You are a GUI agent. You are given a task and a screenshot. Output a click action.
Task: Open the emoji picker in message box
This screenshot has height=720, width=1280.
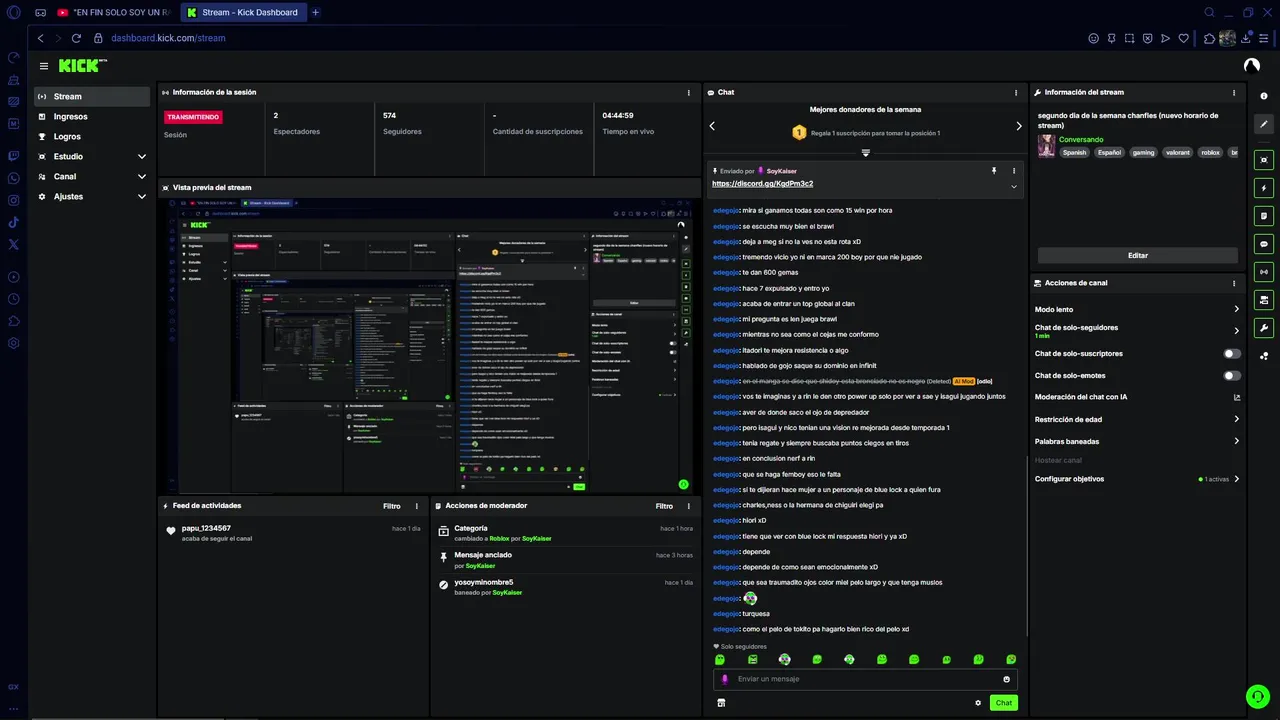(x=1006, y=679)
